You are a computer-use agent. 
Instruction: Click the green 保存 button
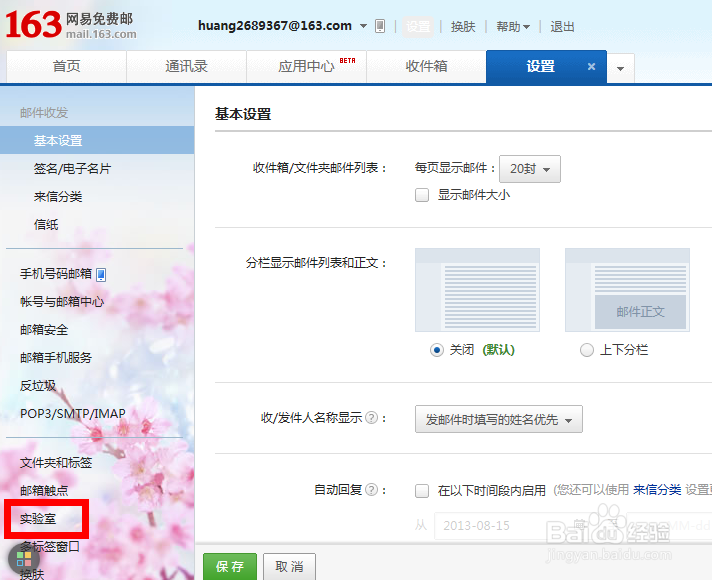click(230, 566)
